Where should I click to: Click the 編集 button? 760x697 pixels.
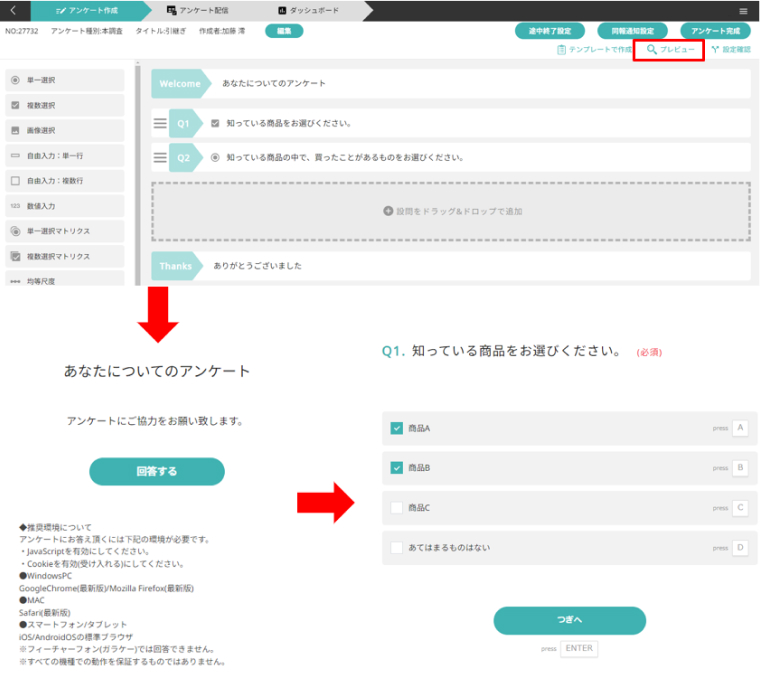pyautogui.click(x=284, y=31)
